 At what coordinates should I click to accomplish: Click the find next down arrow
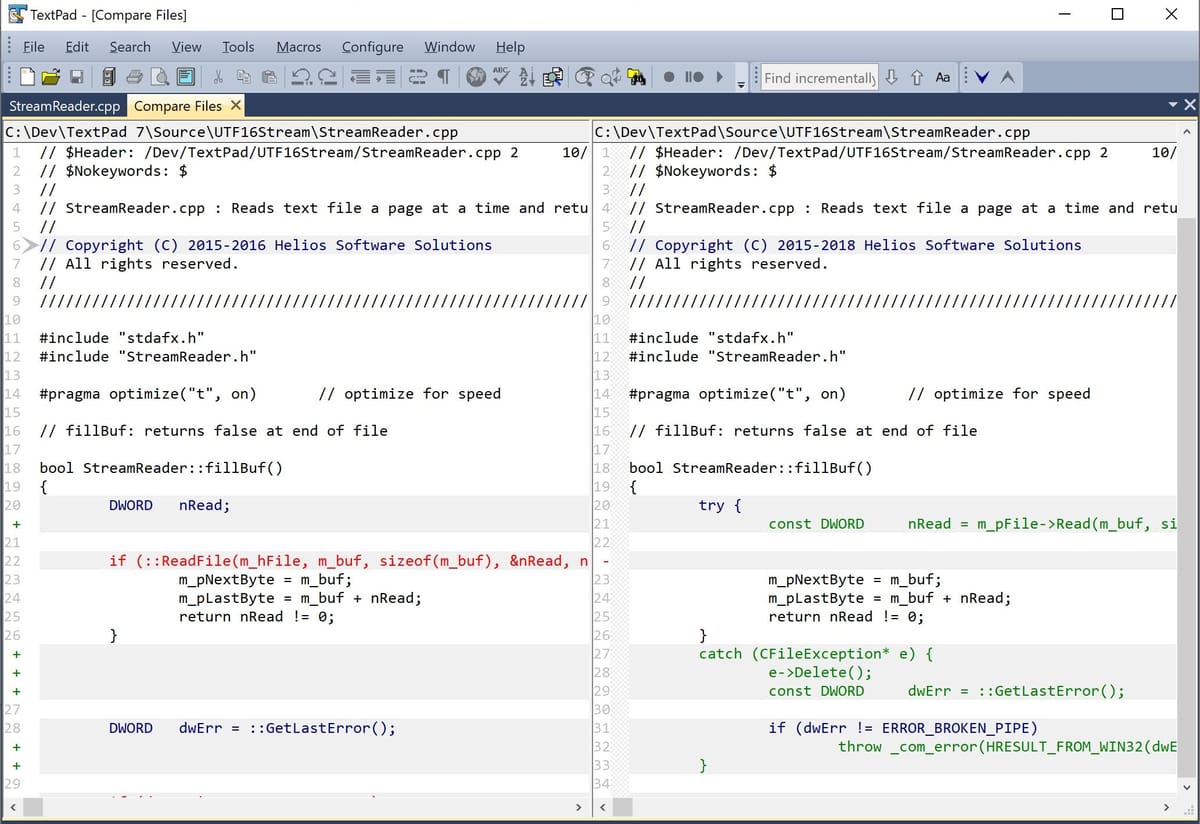pyautogui.click(x=891, y=77)
